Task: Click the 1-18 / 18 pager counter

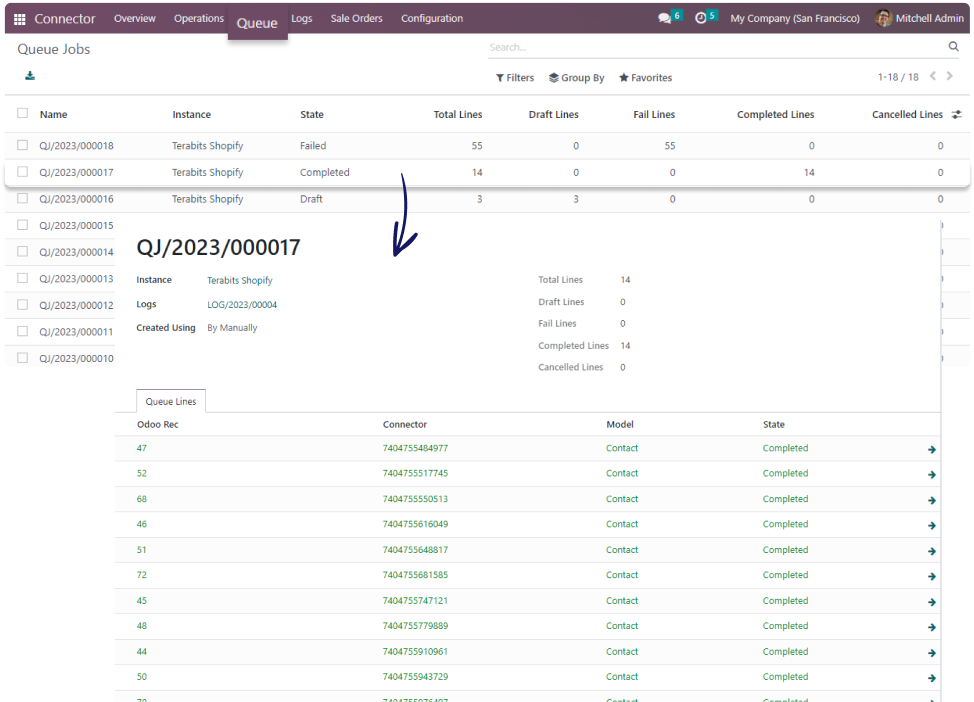Action: tap(898, 77)
